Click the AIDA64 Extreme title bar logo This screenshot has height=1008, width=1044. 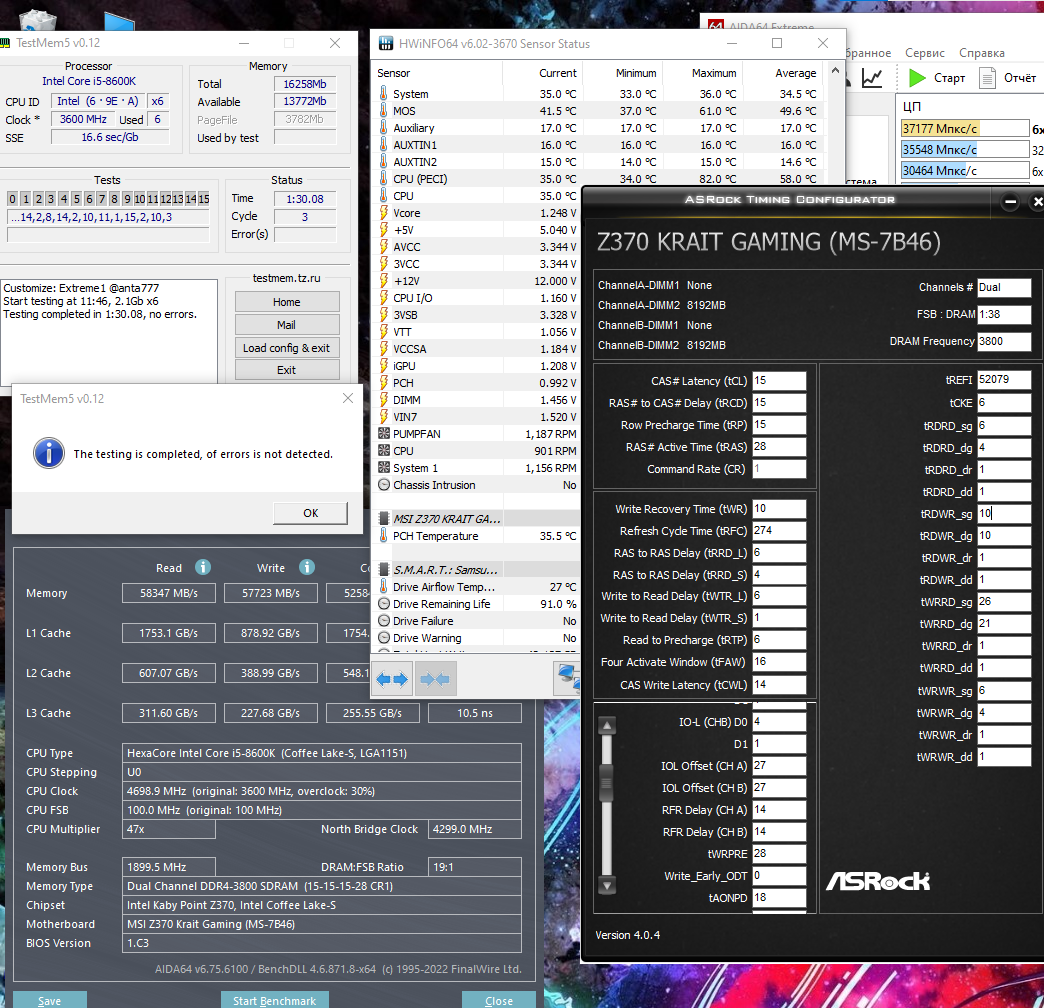pyautogui.click(x=716, y=27)
